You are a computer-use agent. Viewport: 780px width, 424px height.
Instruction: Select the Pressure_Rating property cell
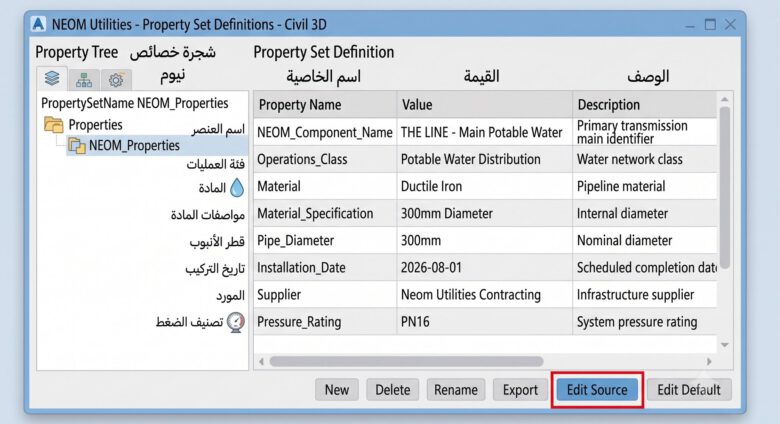(325, 321)
